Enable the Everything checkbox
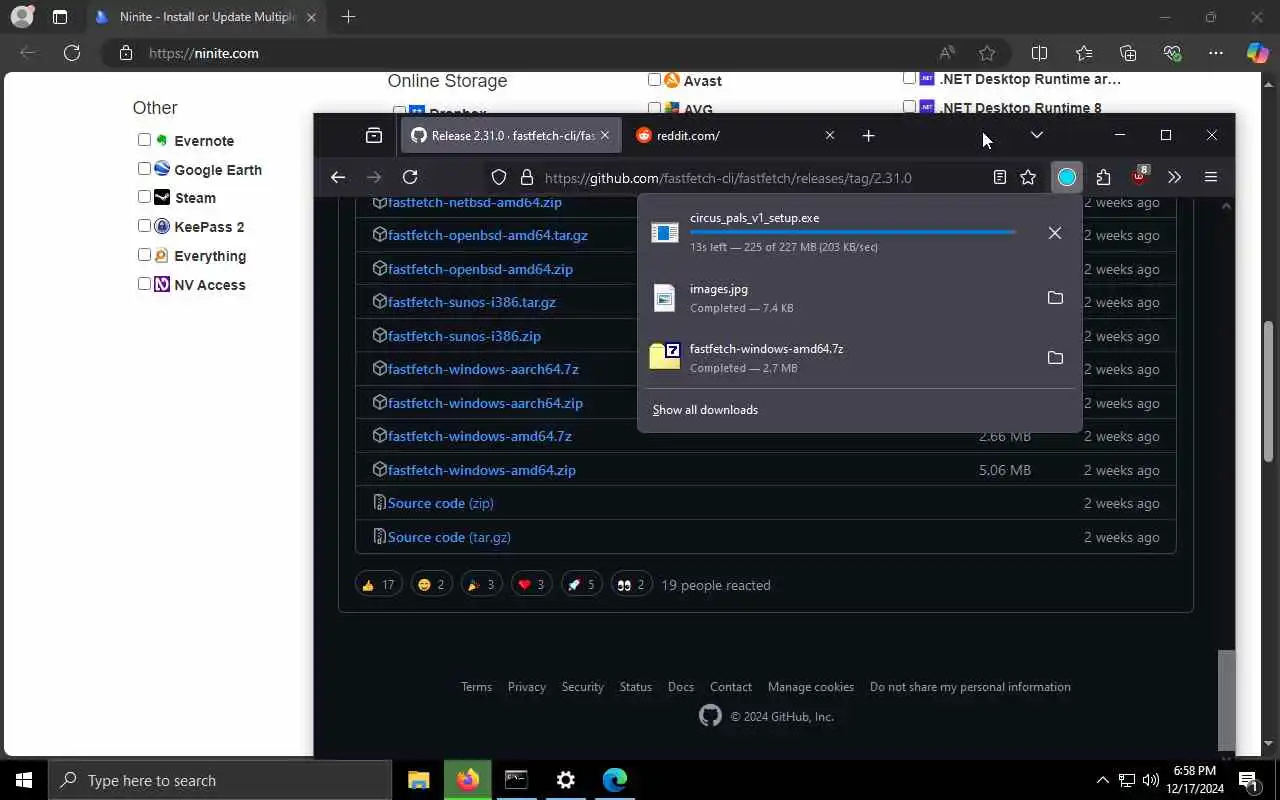Screen dimensions: 1280x800 click(144, 255)
